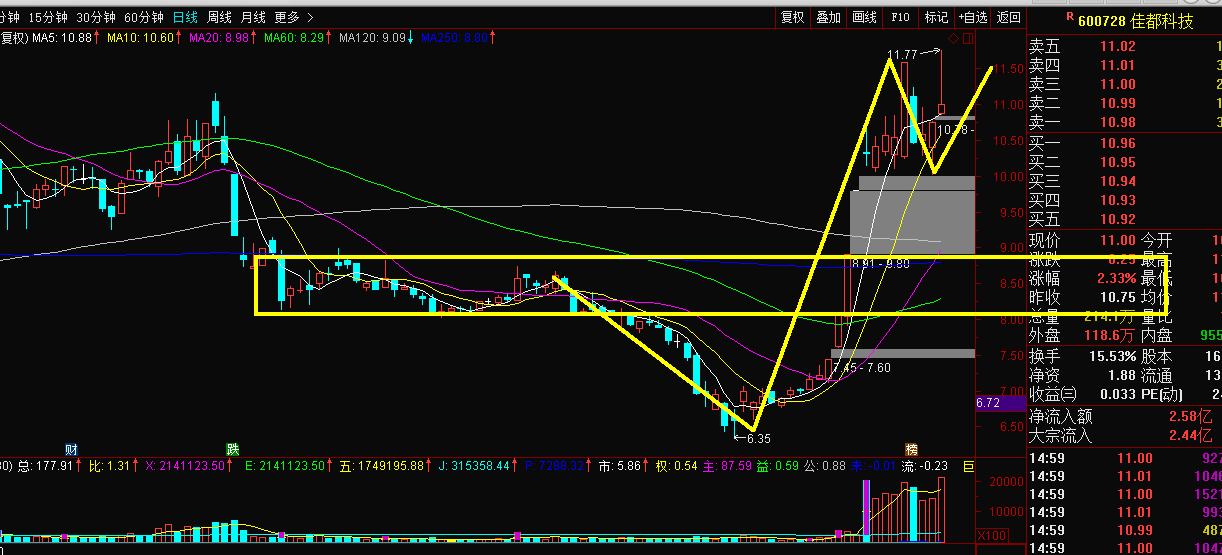This screenshot has width=1222, height=555.
Task: Click the 卖三 price 11.00
Action: (1118, 84)
